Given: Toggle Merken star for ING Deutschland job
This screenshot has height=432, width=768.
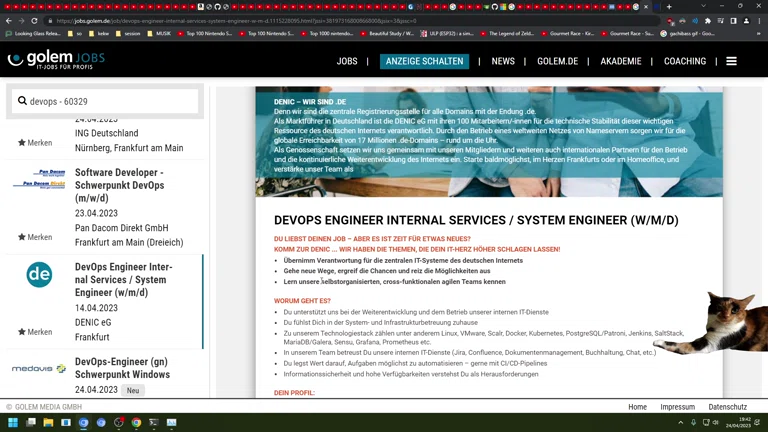Looking at the screenshot, I should pos(22,143).
